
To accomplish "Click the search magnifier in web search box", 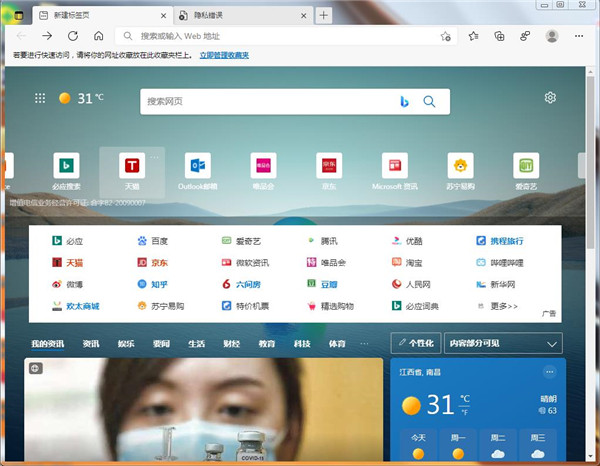I will click(430, 101).
